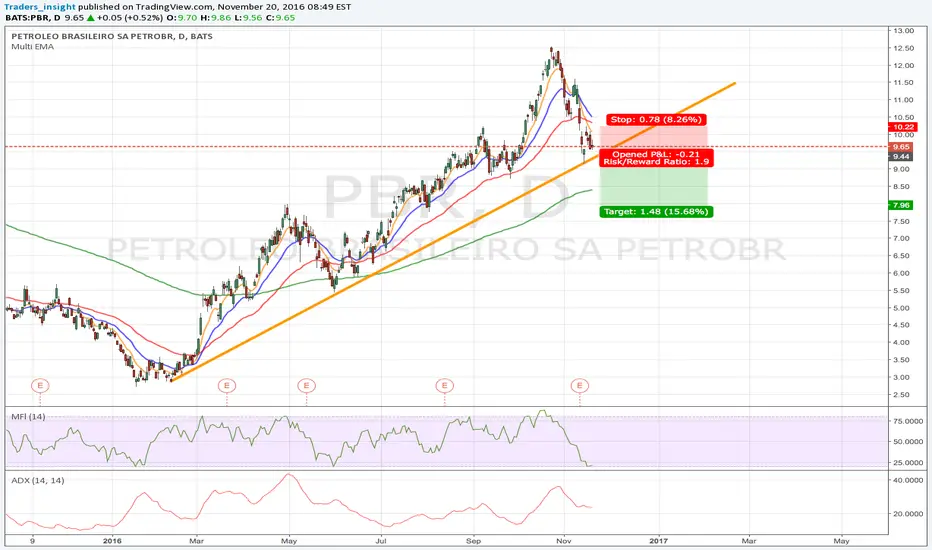Click the 40.0000 ADX axis value
Viewport: 932px width, 550px height.
909,480
